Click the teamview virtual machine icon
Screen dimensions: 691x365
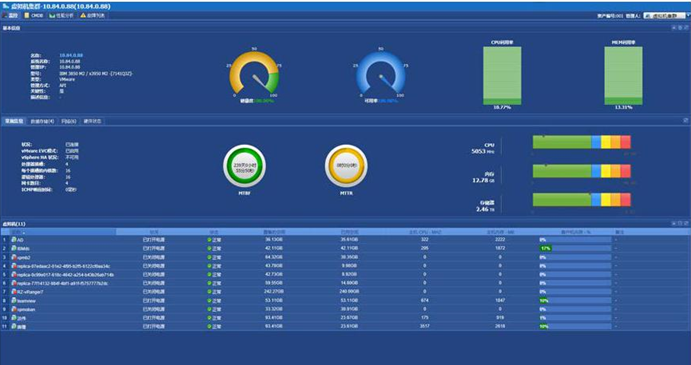coord(14,301)
